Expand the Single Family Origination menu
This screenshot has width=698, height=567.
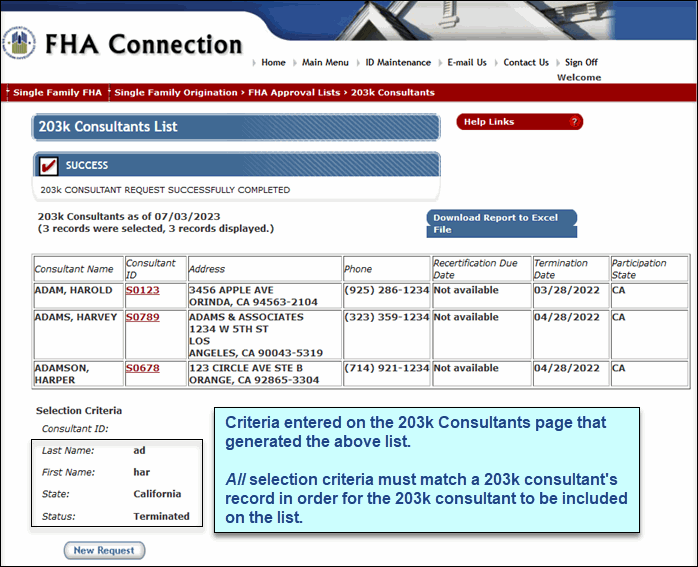pyautogui.click(x=175, y=93)
